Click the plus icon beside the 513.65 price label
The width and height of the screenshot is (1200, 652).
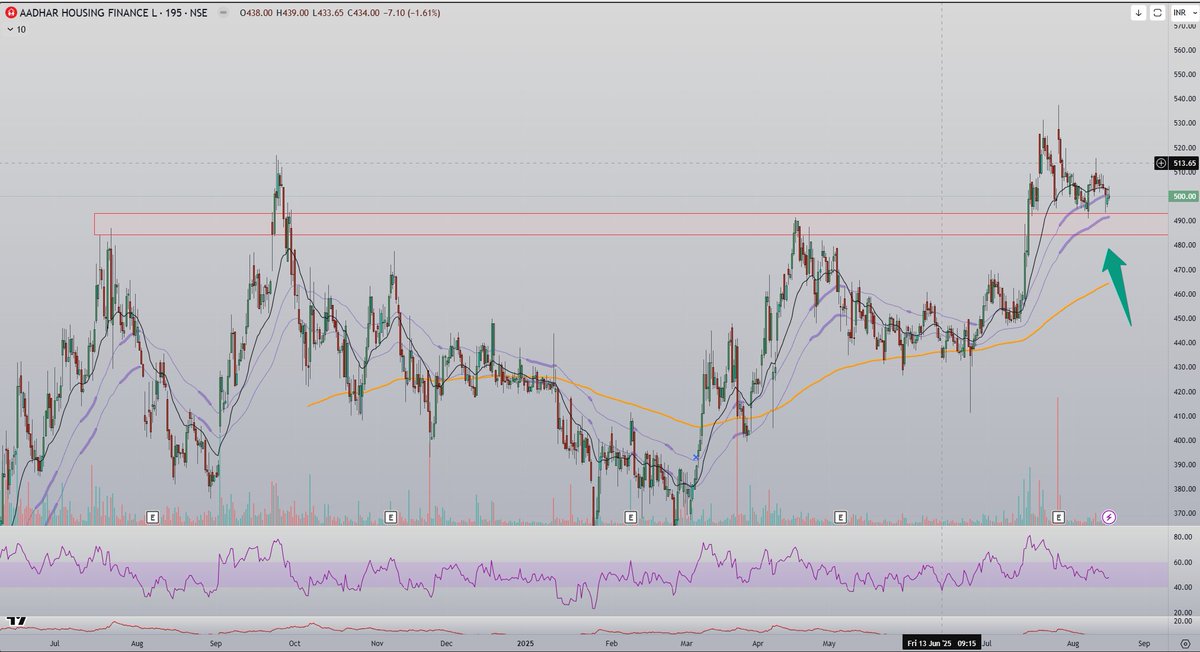pyautogui.click(x=1161, y=162)
